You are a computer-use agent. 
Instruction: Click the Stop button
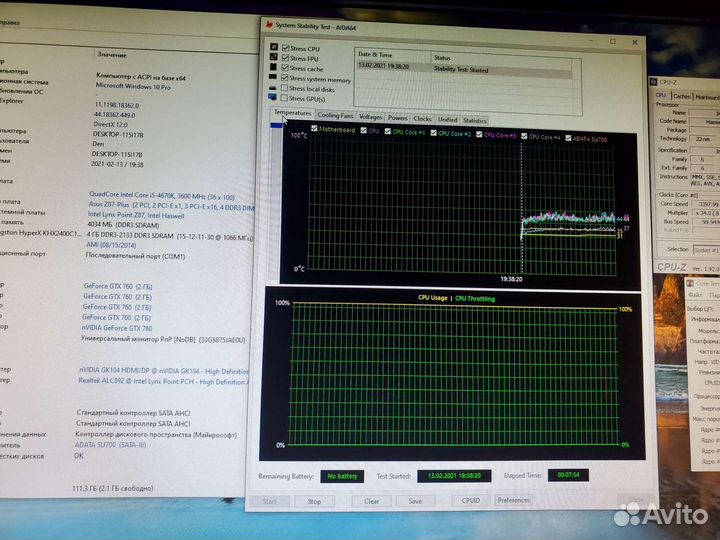(315, 501)
